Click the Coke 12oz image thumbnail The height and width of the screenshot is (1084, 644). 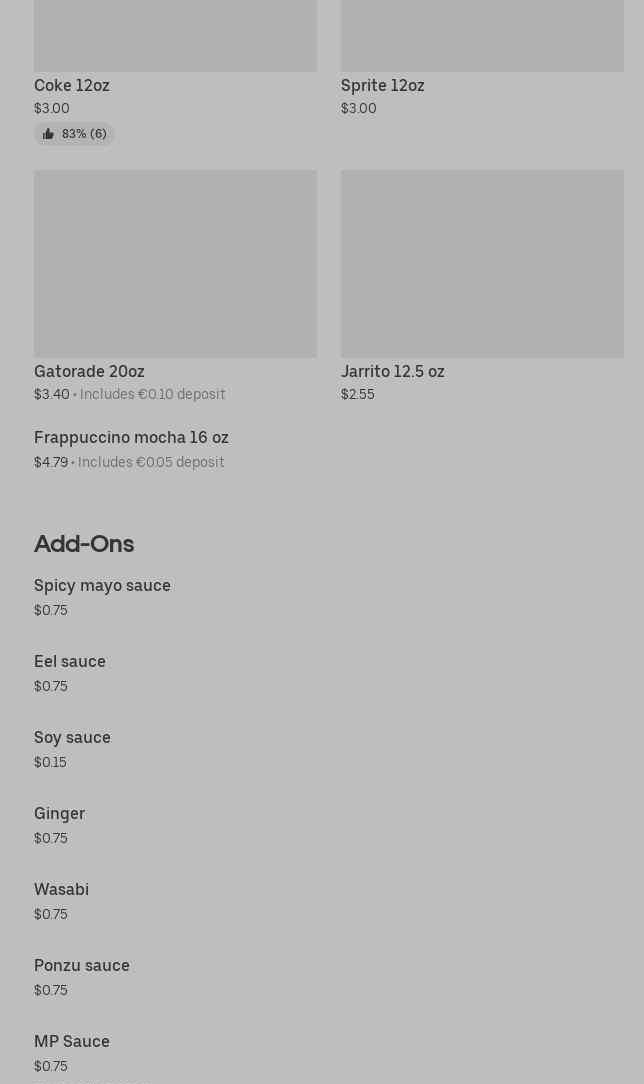[x=175, y=36]
